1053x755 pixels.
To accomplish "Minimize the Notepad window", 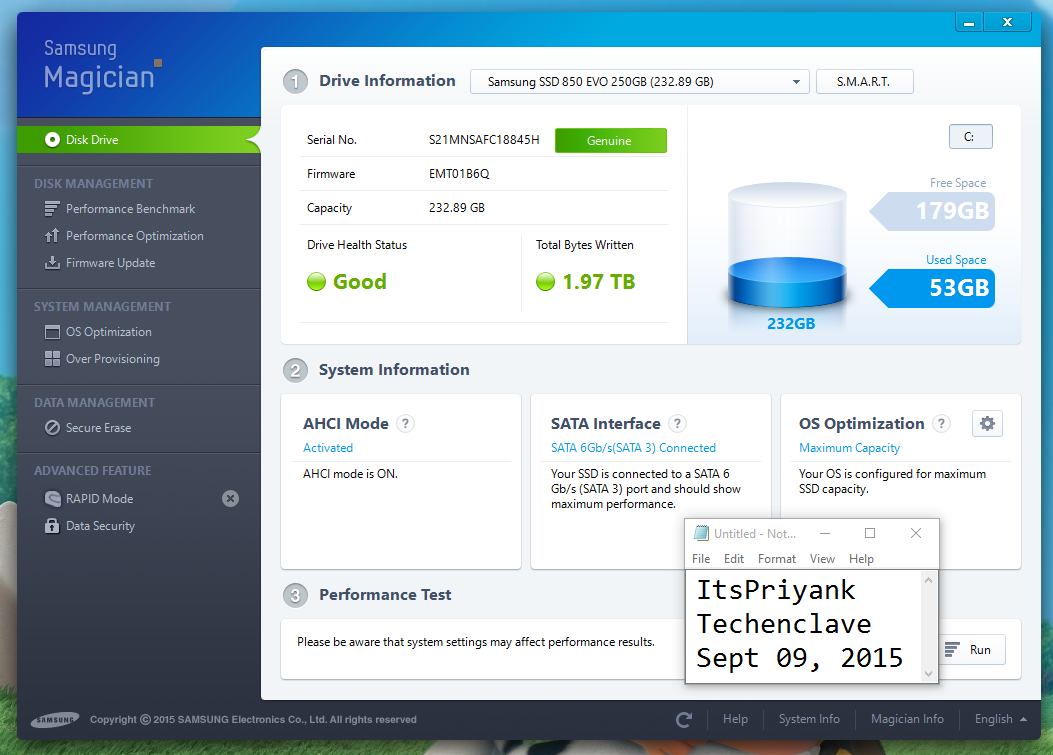I will coord(825,533).
